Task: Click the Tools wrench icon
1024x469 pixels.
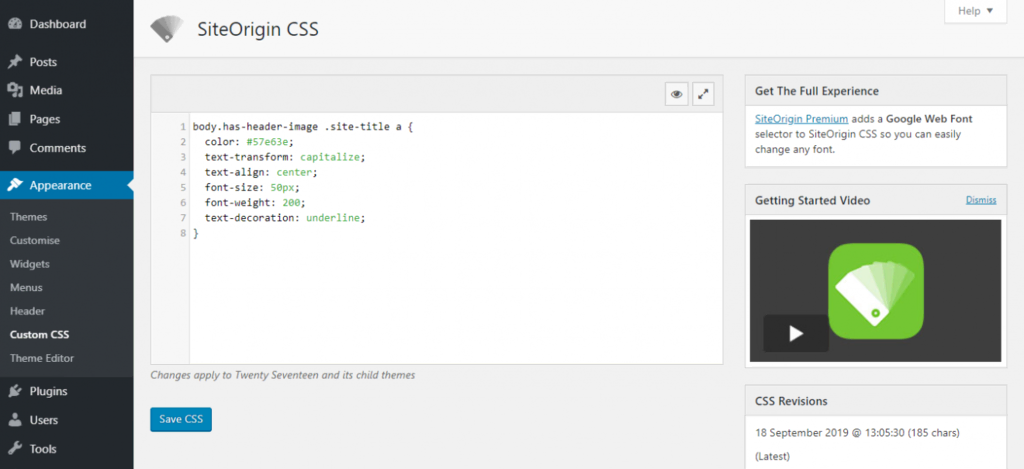Action: (15, 449)
